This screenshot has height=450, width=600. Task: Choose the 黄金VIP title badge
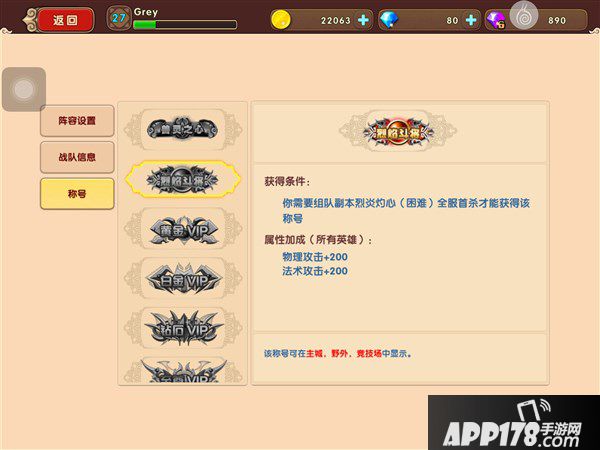pos(183,229)
